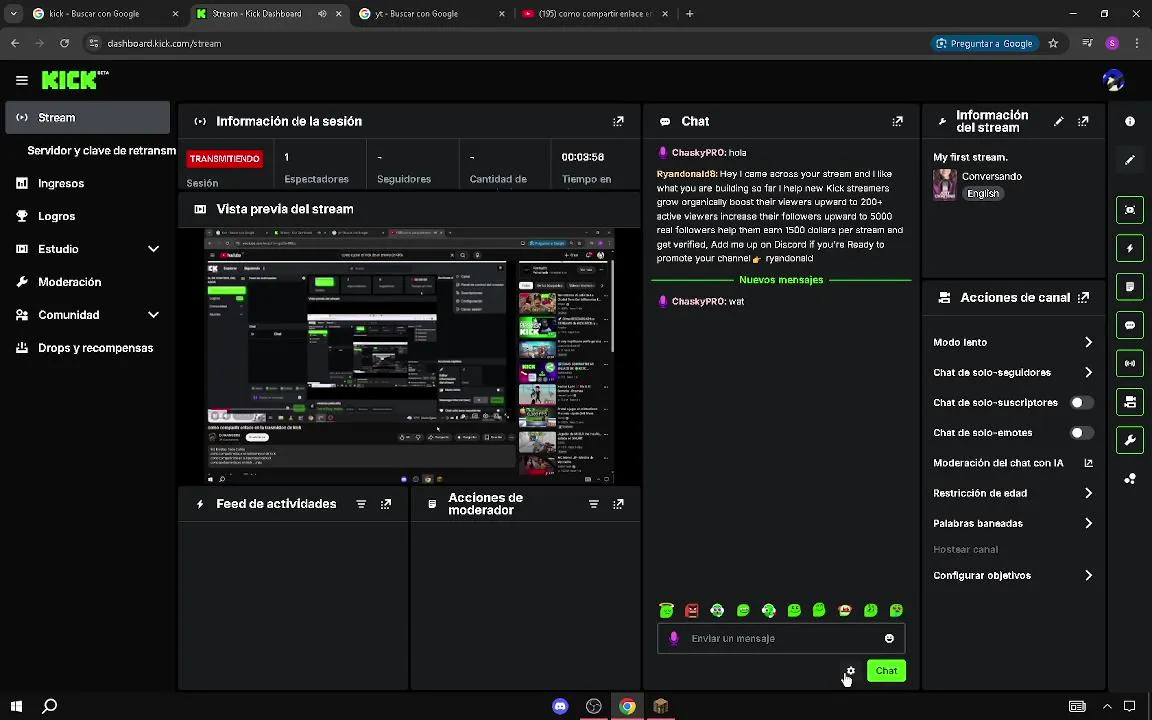
Task: Toggle the moderator actions note icon in right rail
Action: coord(1130,287)
